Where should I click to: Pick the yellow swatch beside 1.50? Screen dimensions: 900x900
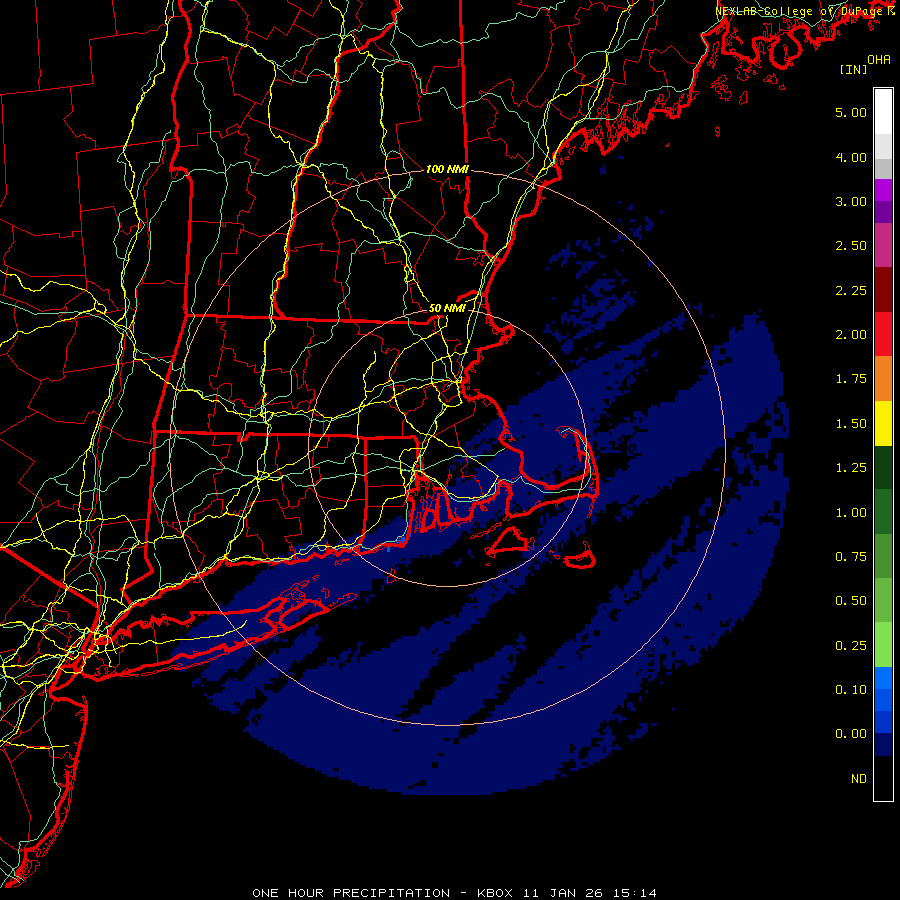click(x=883, y=423)
